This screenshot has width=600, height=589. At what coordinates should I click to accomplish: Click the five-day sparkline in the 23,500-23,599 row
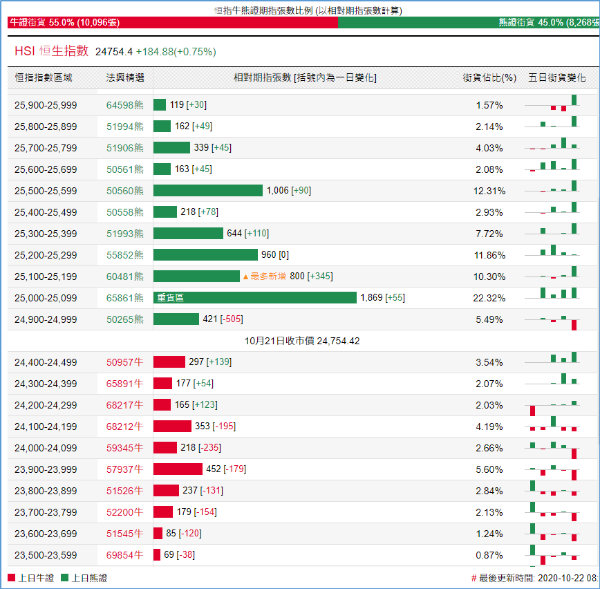(x=553, y=556)
